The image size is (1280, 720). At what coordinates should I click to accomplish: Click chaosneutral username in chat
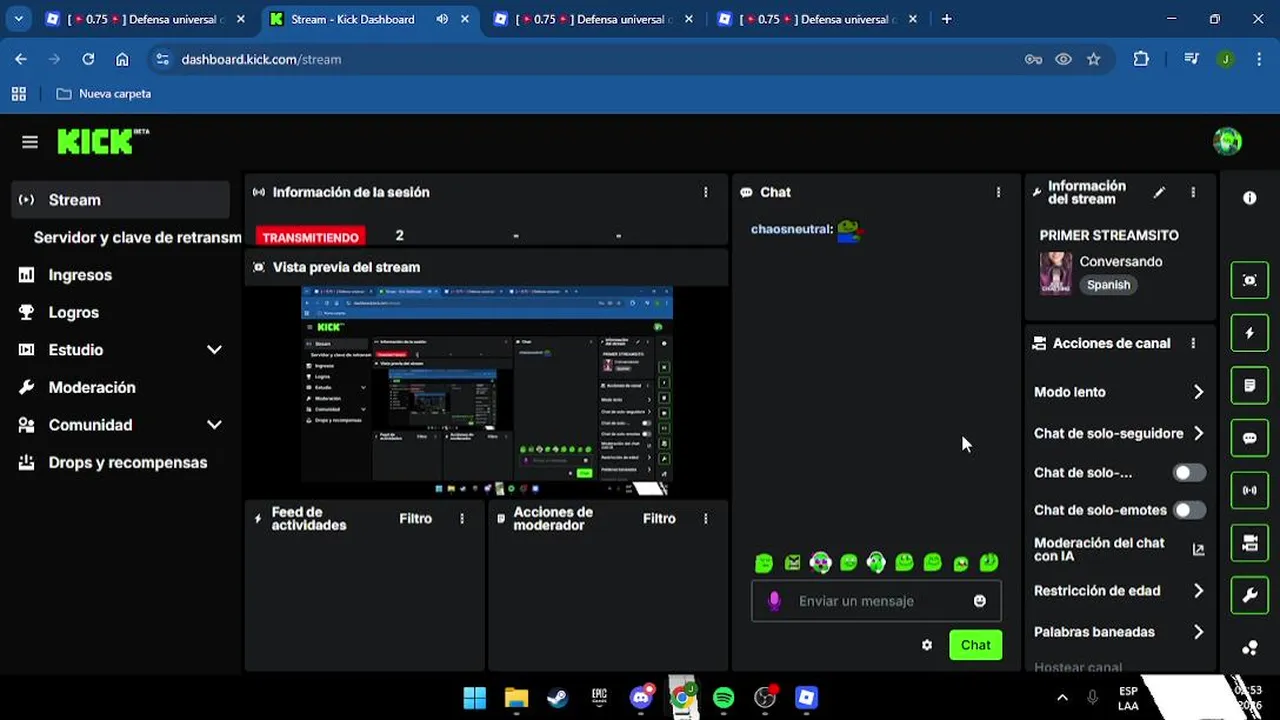(791, 229)
